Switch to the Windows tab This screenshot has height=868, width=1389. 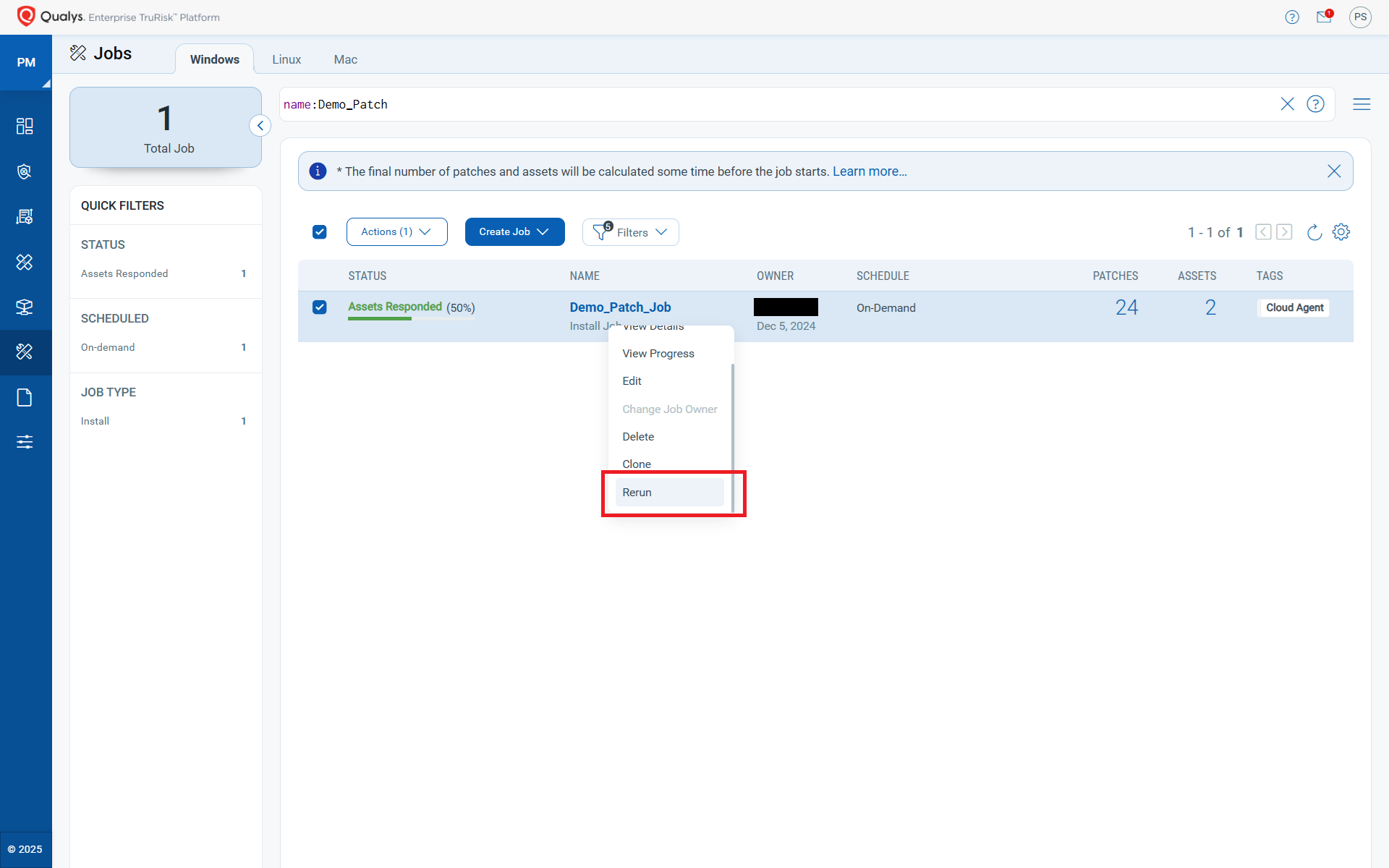click(214, 59)
